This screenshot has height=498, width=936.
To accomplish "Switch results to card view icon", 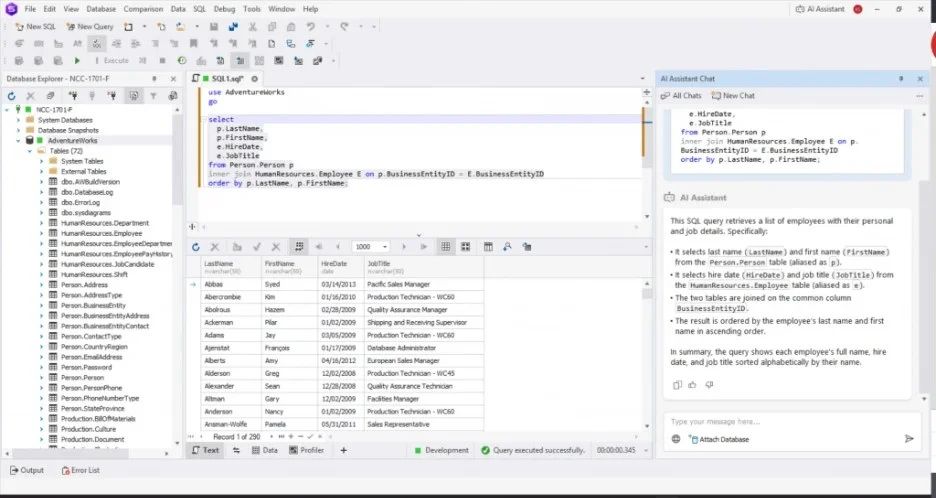I will tap(466, 247).
